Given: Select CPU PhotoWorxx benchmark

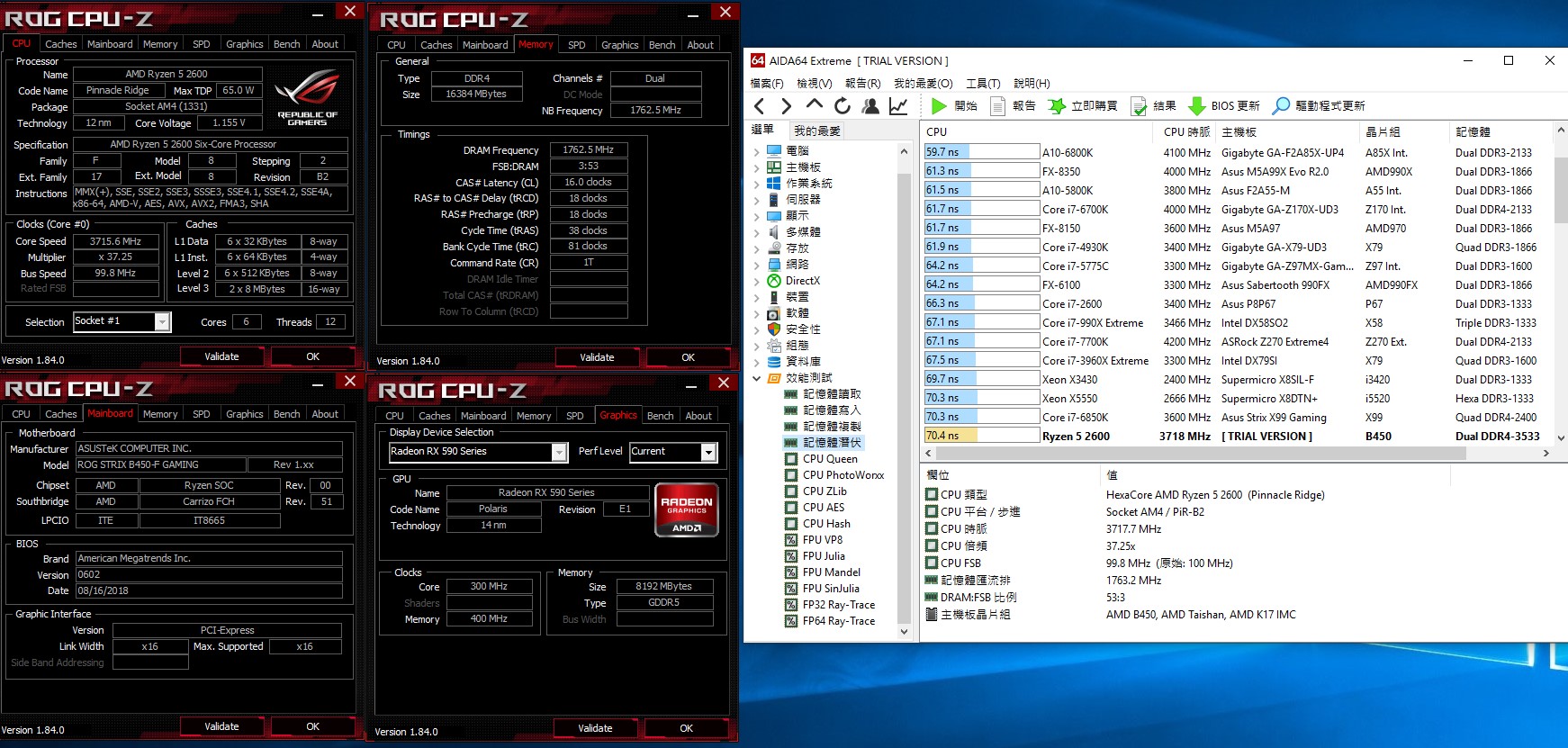Looking at the screenshot, I should click(834, 475).
